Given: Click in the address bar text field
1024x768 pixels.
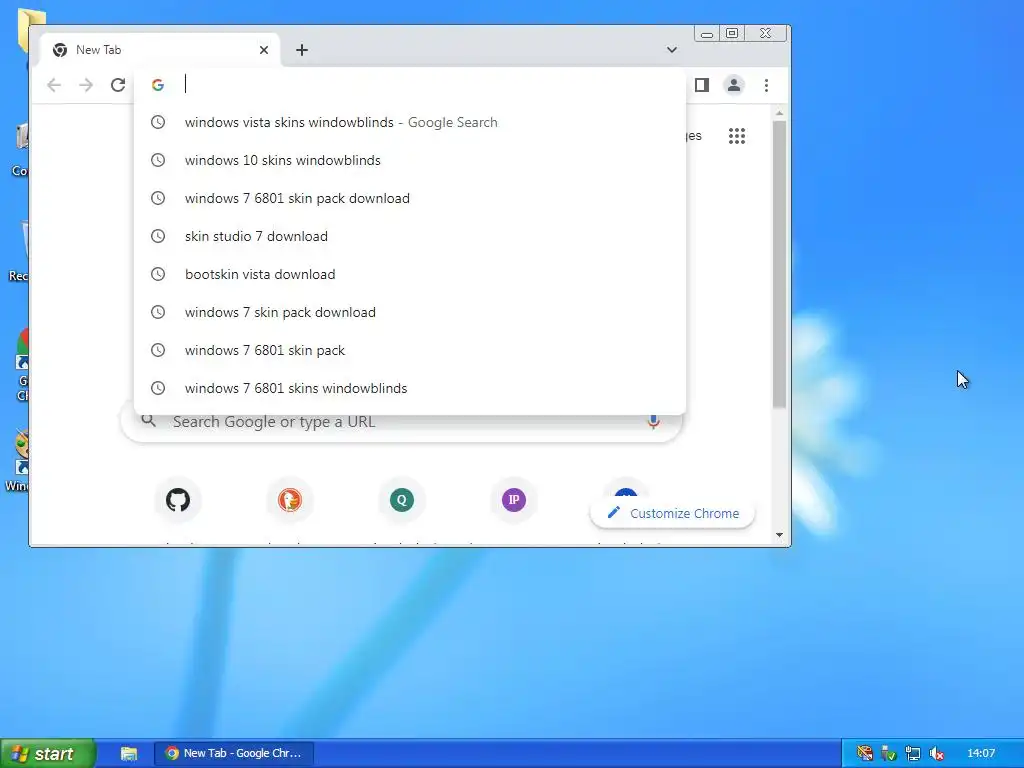Looking at the screenshot, I should point(431,85).
